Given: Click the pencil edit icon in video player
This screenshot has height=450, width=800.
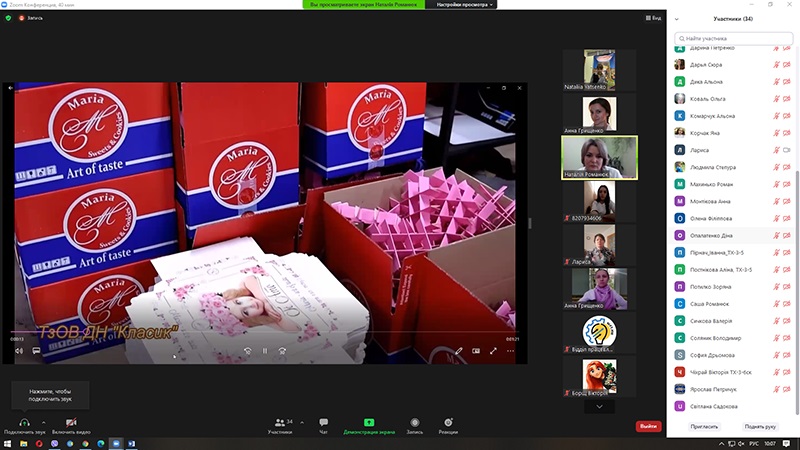Looking at the screenshot, I should [x=459, y=351].
